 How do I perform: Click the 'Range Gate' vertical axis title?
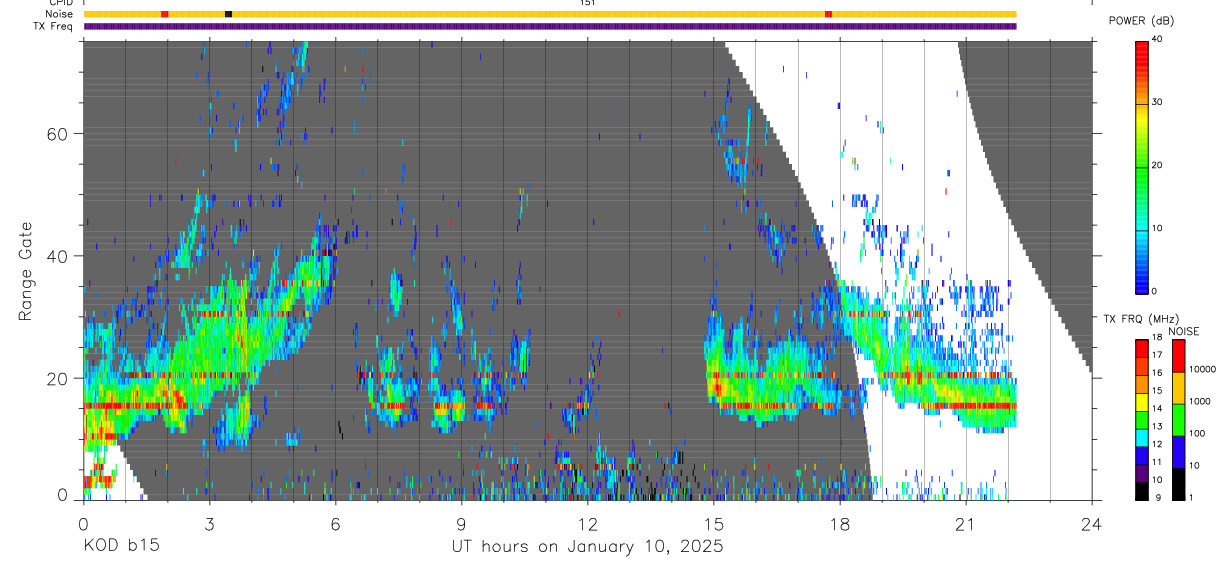[x=26, y=272]
